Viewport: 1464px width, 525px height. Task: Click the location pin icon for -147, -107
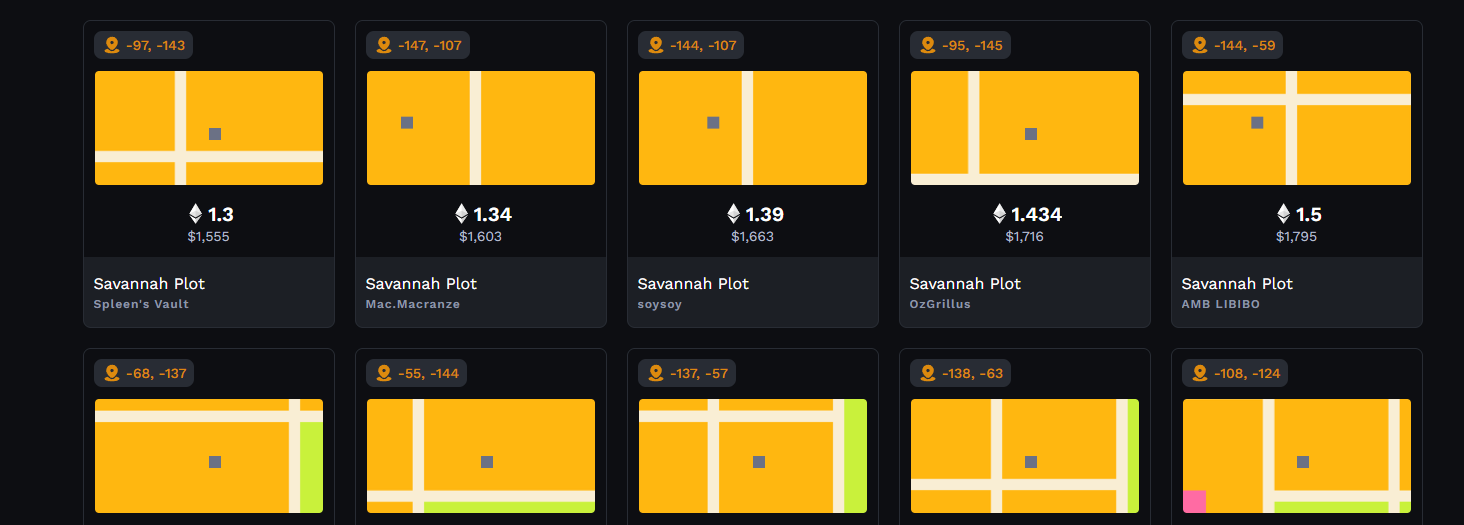click(x=384, y=45)
